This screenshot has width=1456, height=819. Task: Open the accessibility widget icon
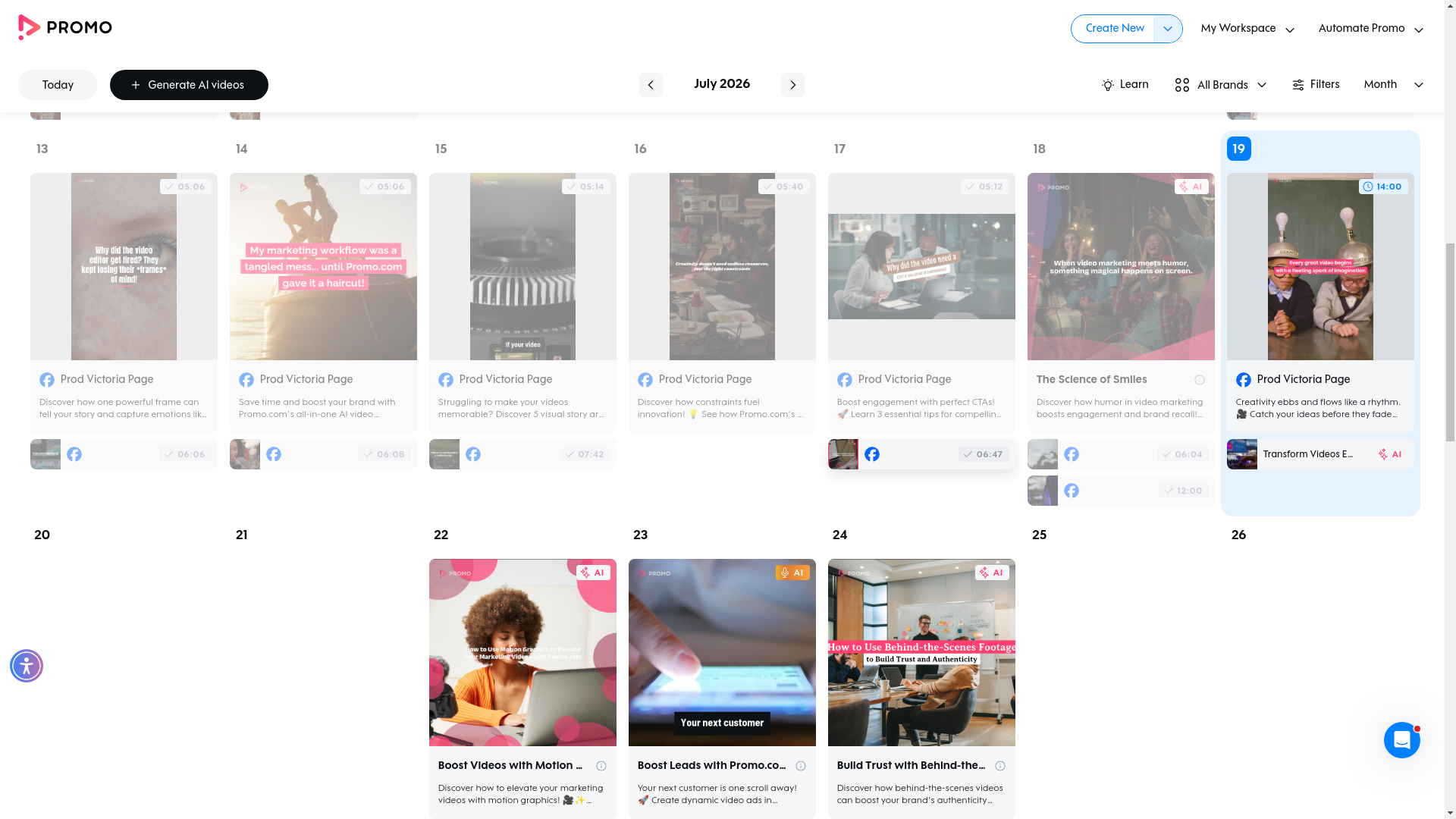coord(27,666)
